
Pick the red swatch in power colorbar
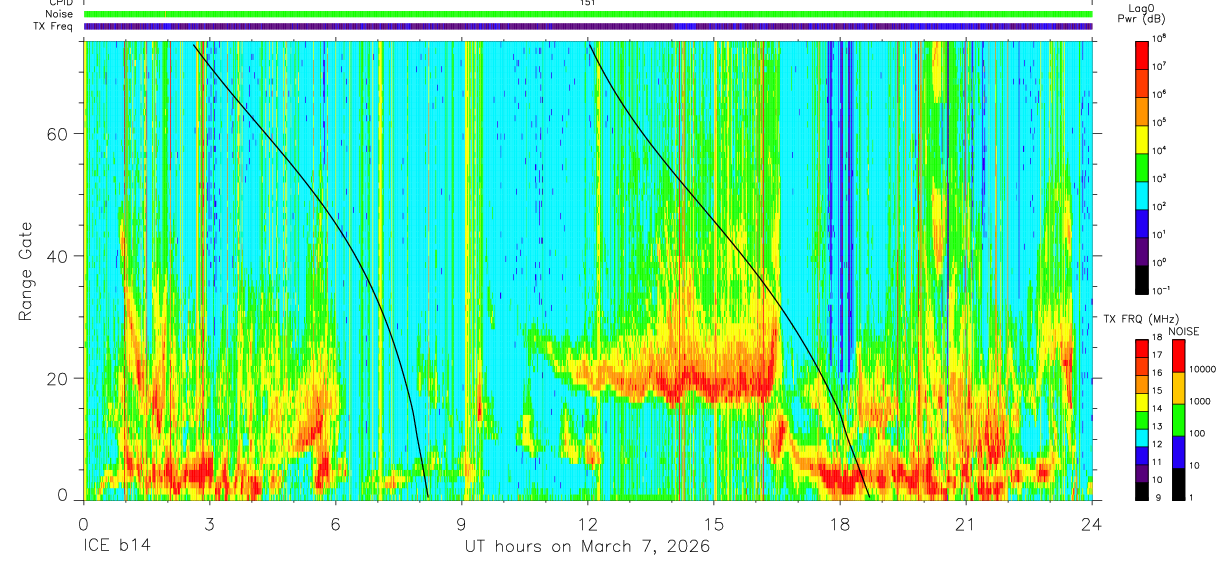tap(1142, 55)
